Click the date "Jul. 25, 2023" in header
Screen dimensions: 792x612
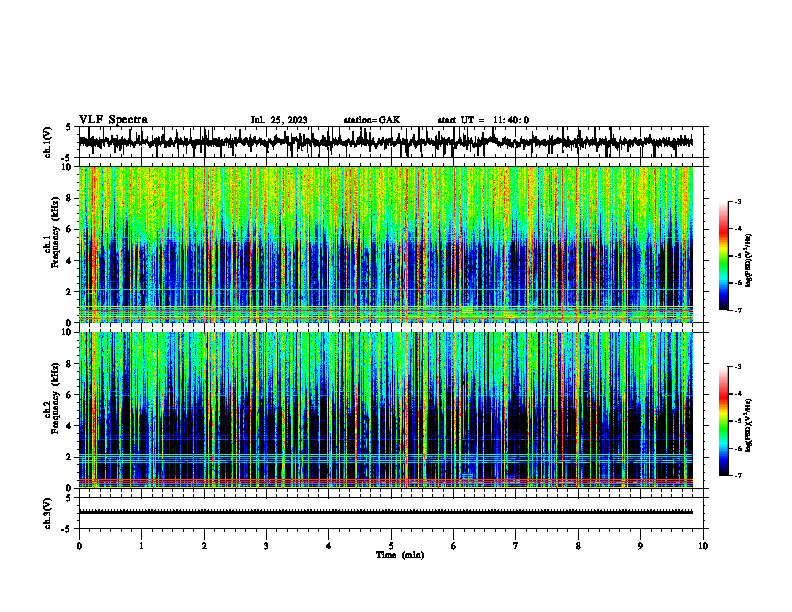(279, 120)
